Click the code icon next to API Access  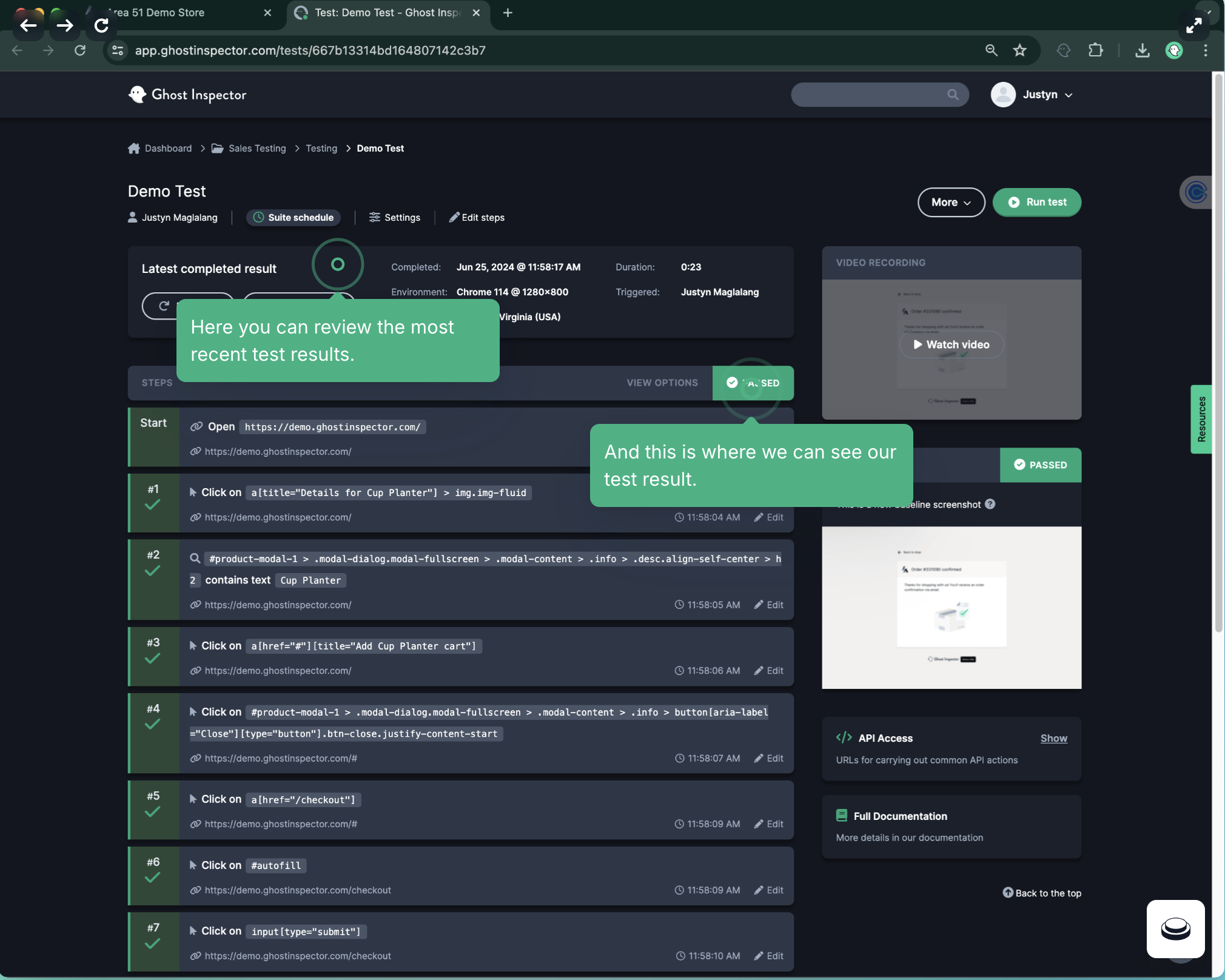coord(843,737)
